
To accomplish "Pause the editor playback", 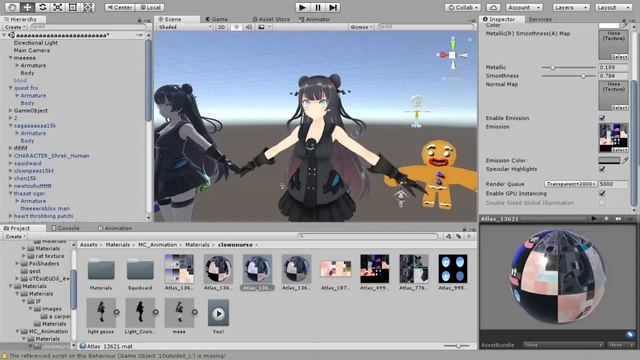I will pyautogui.click(x=318, y=7).
